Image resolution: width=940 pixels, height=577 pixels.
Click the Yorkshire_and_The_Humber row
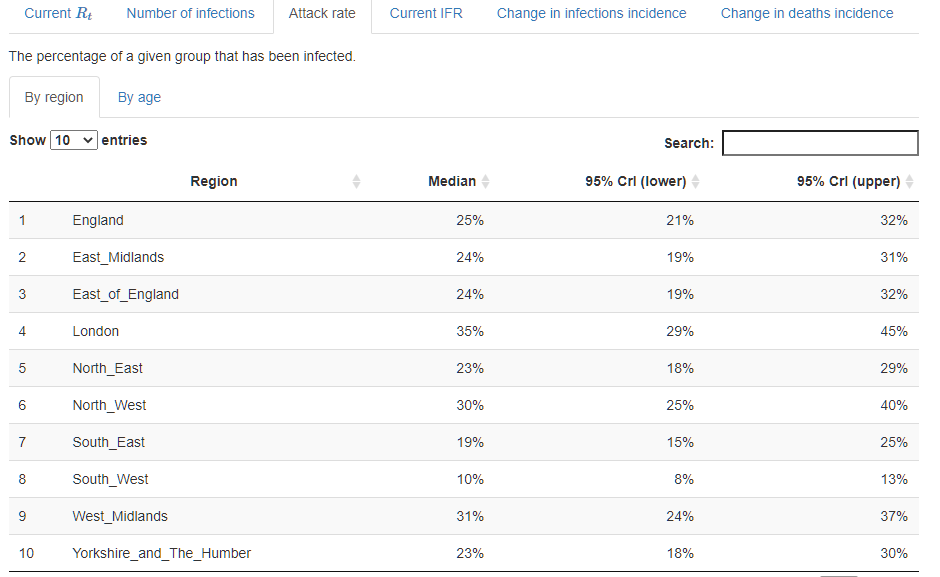[x=463, y=553]
